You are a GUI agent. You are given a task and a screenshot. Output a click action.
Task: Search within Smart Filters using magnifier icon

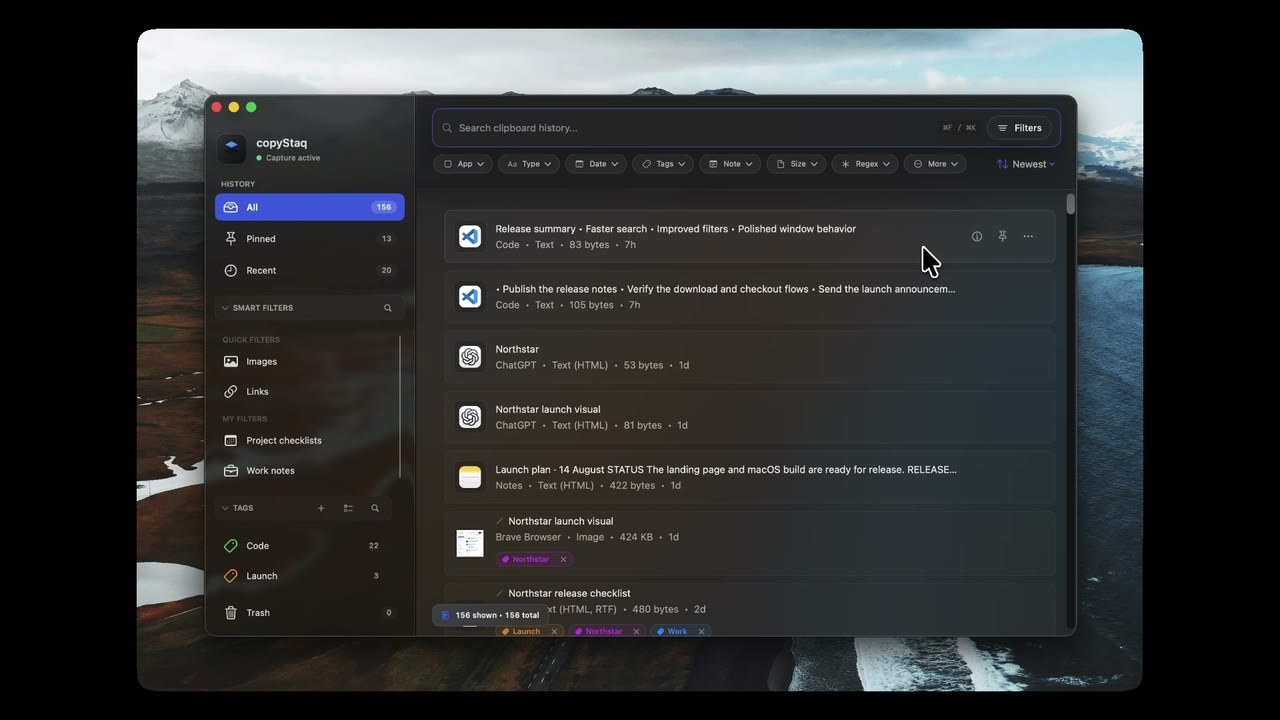[x=388, y=308]
